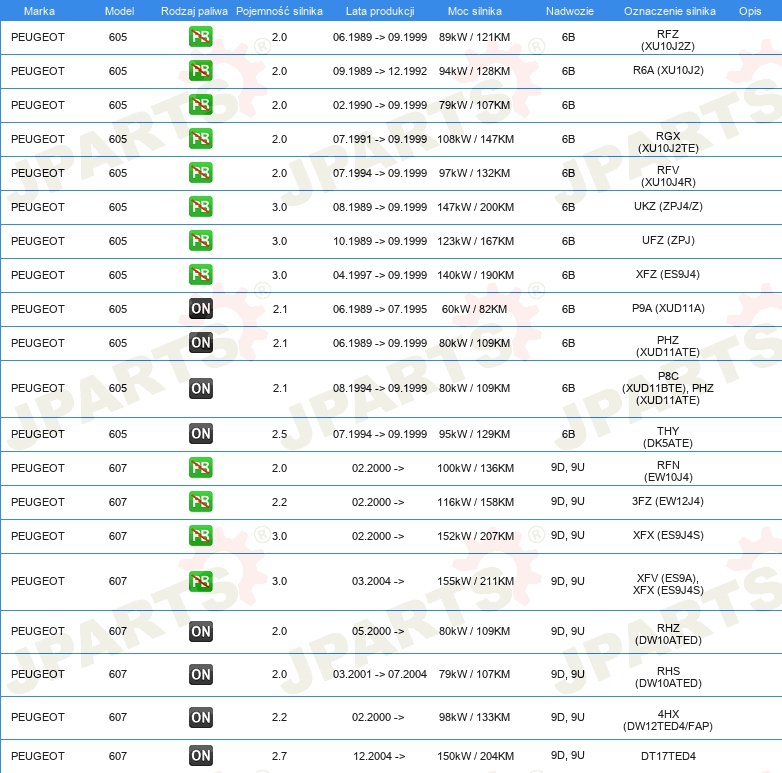The height and width of the screenshot is (773, 782).
Task: Click power value 116kW / 158KM
Action: pos(475,502)
